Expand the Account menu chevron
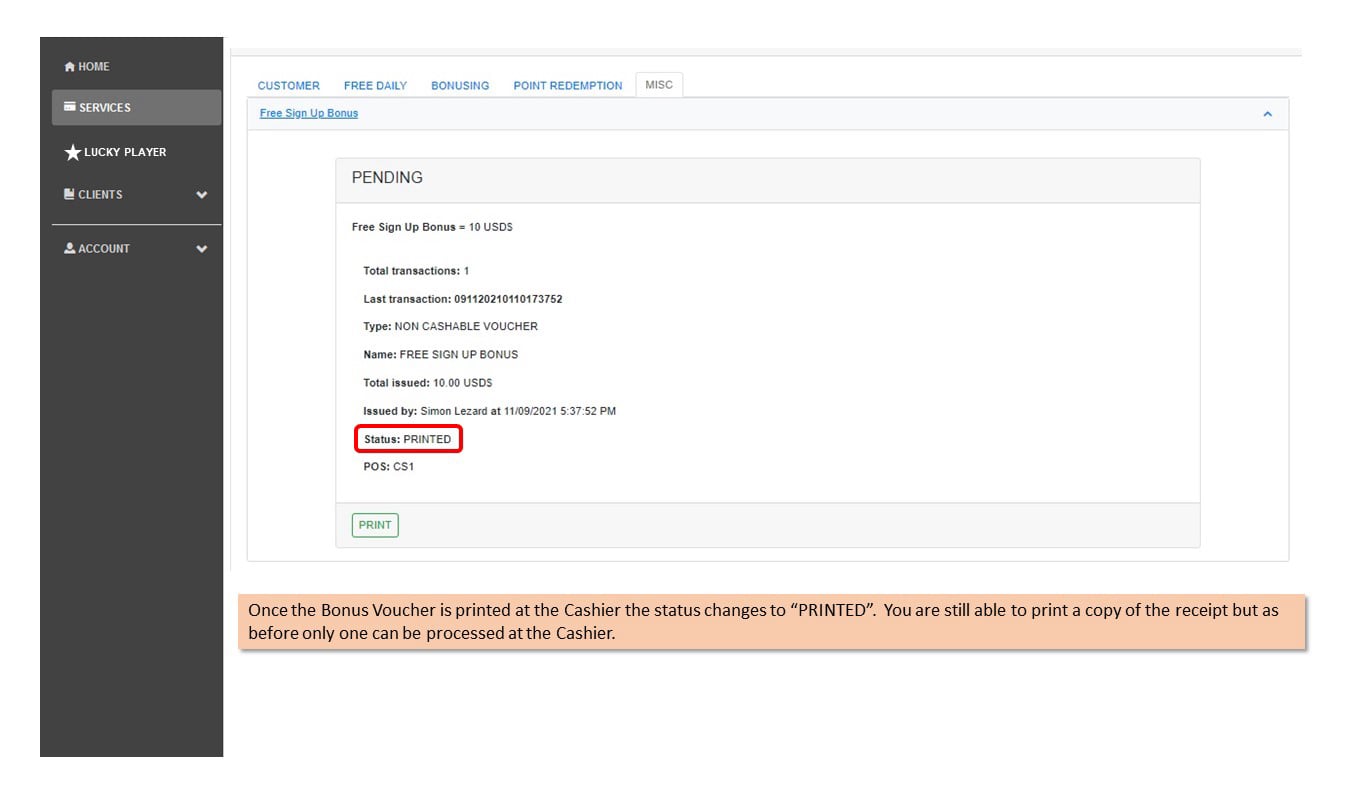The image size is (1361, 794). coord(202,249)
